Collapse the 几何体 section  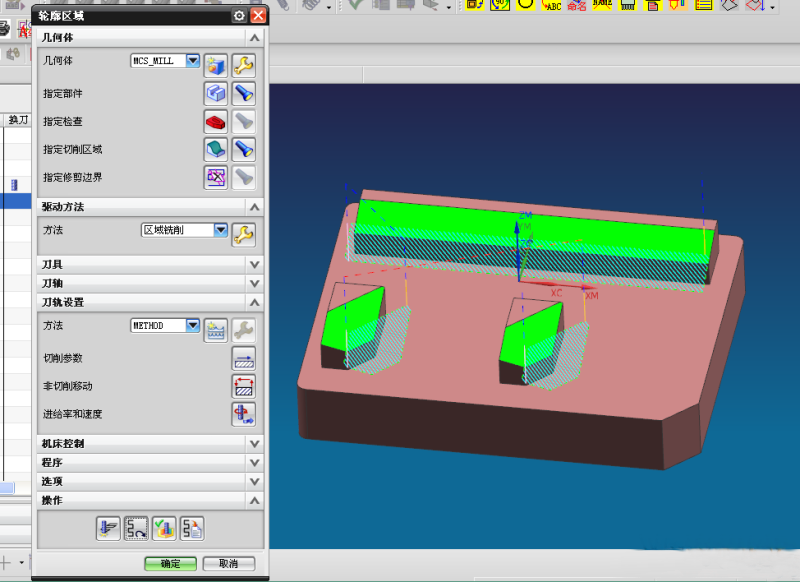(x=254, y=37)
